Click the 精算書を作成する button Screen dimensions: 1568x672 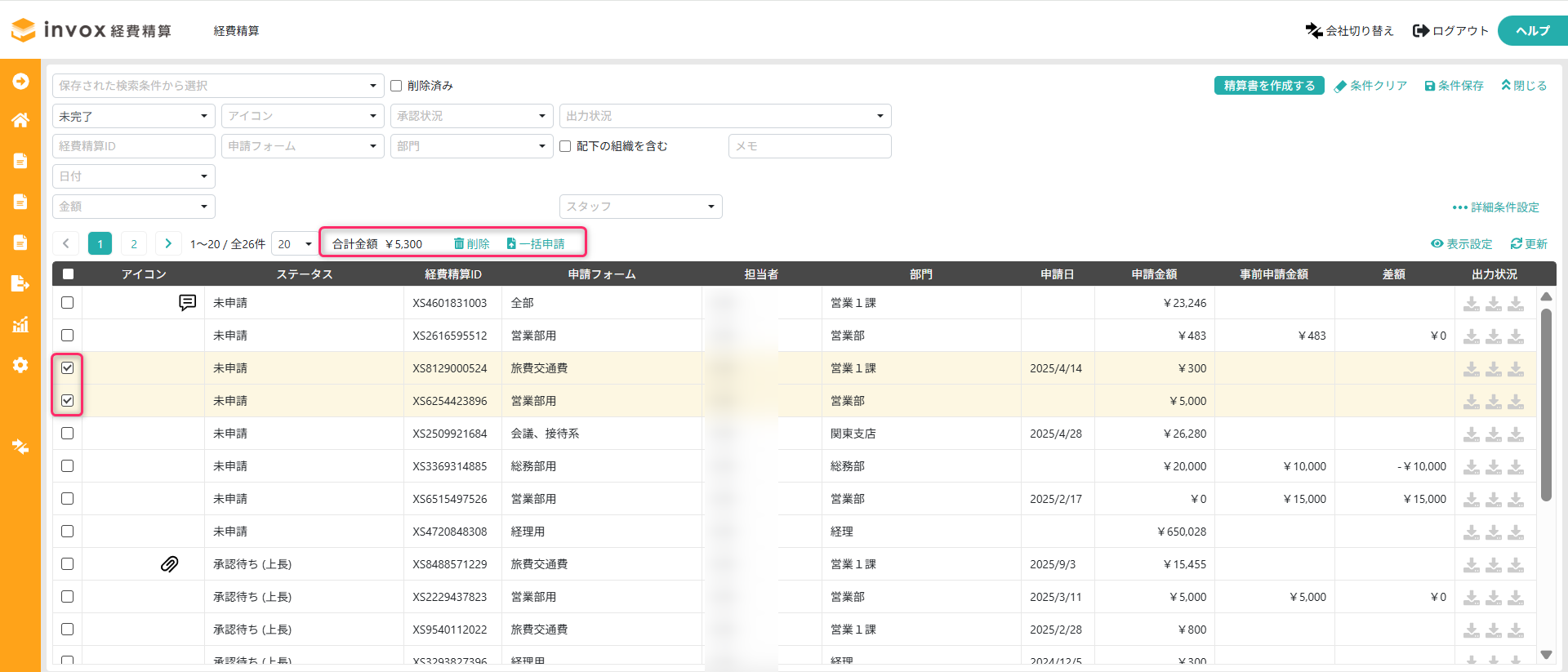click(x=1268, y=86)
